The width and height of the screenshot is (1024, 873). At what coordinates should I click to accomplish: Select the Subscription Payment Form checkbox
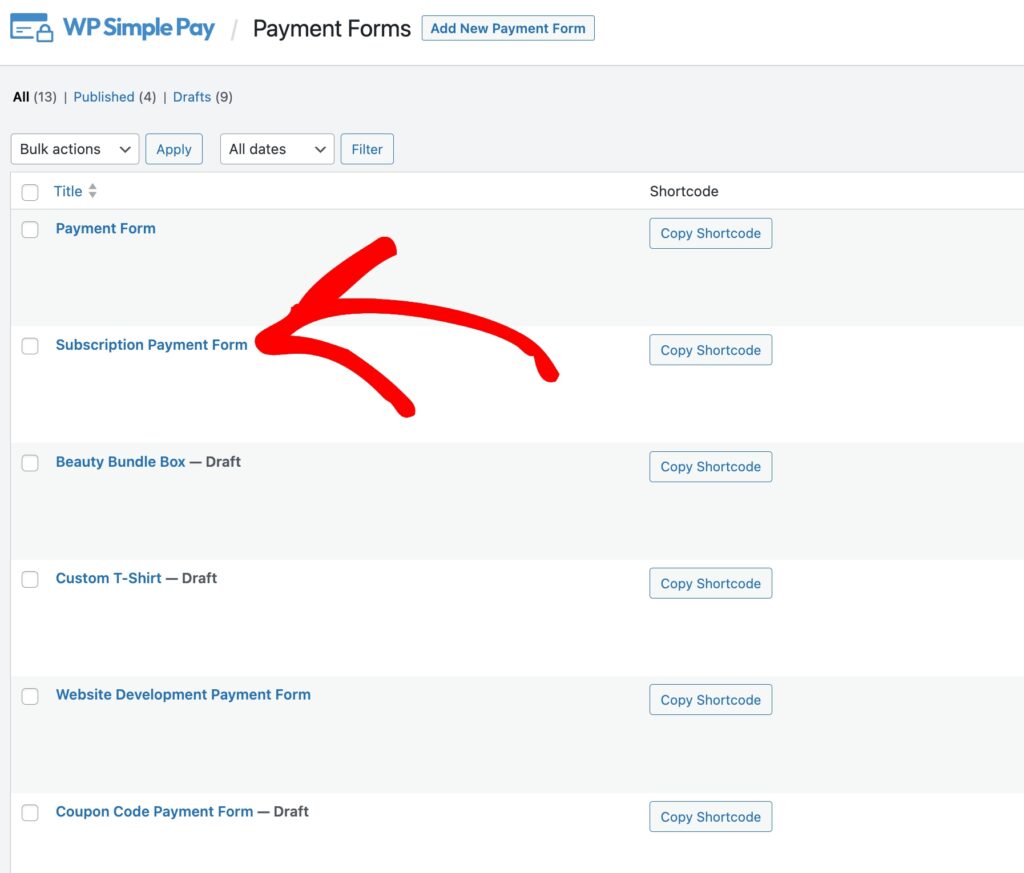coord(30,346)
